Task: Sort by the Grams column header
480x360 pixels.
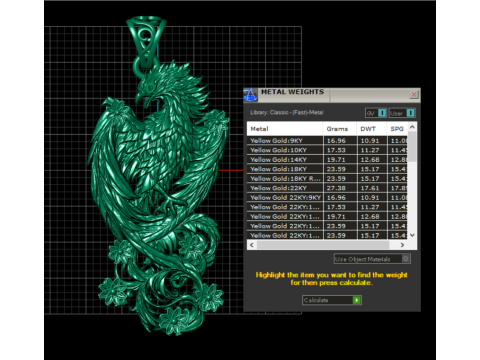Action: click(339, 129)
